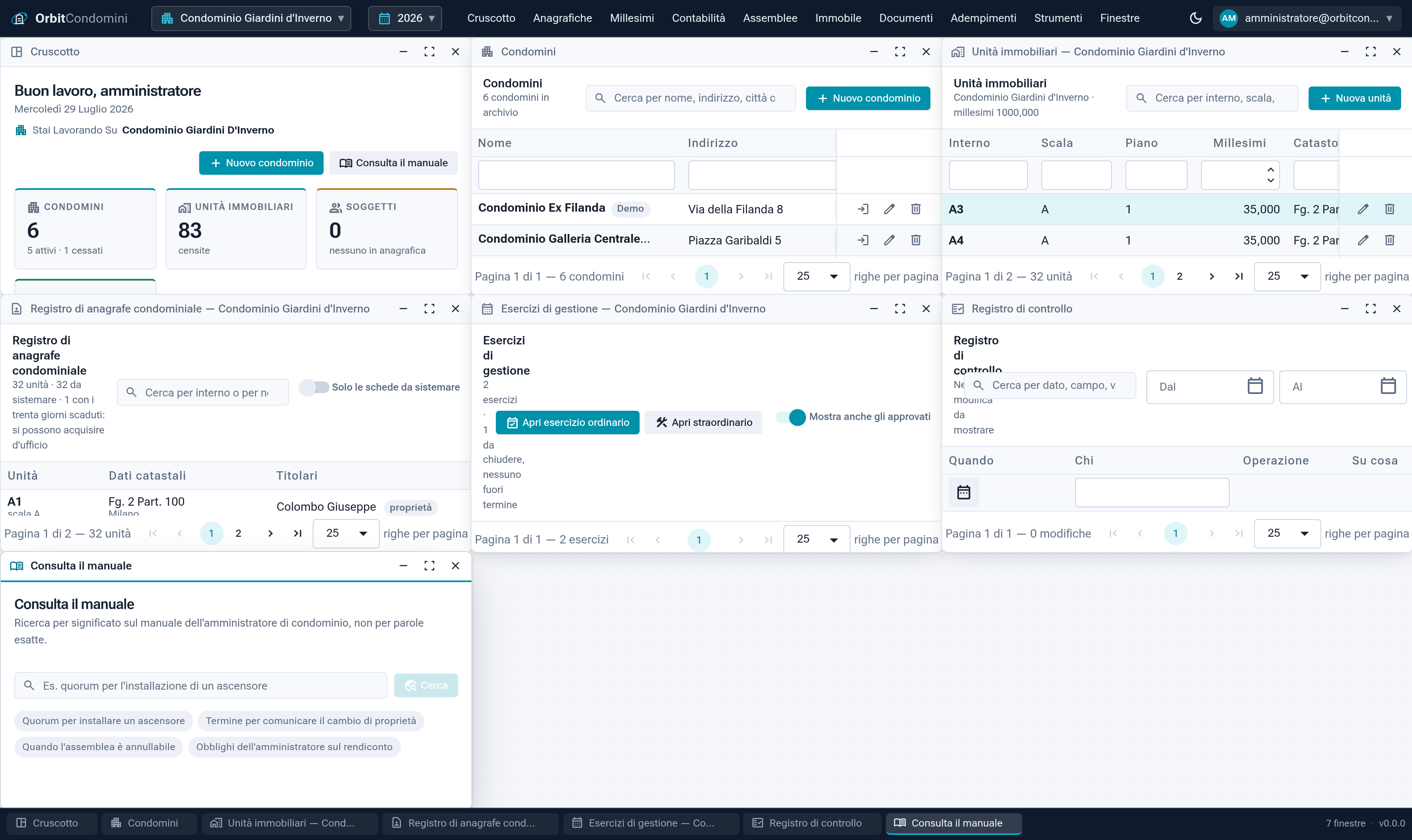
Task: Maximize Consulta il manuale window
Action: pos(429,565)
